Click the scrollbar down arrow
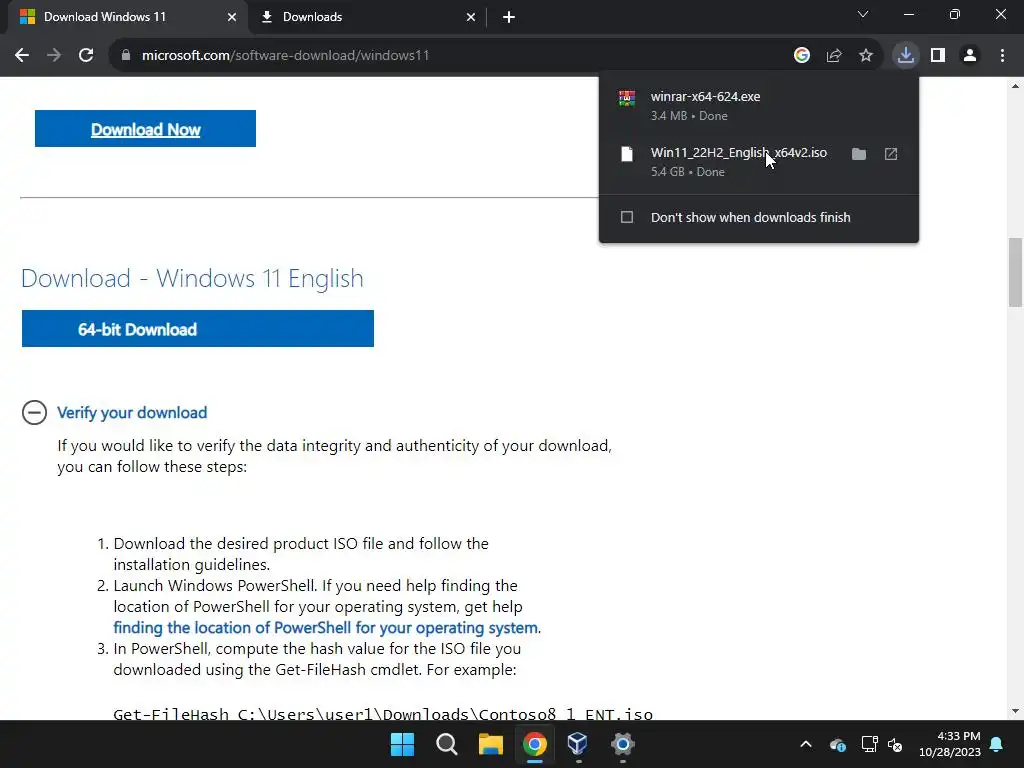This screenshot has height=768, width=1024. pyautogui.click(x=1015, y=711)
